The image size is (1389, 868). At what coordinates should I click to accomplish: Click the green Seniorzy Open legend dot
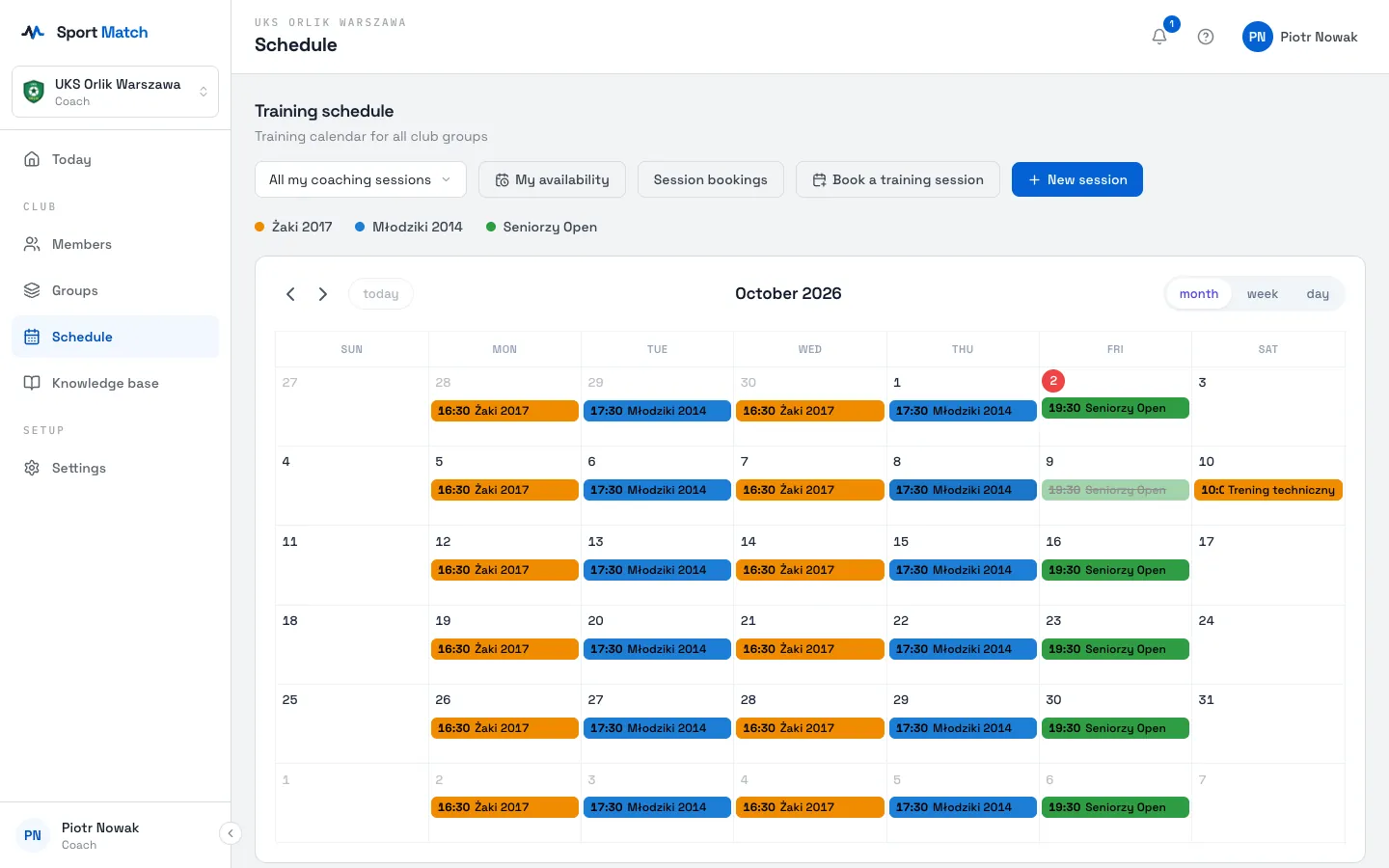pos(491,227)
